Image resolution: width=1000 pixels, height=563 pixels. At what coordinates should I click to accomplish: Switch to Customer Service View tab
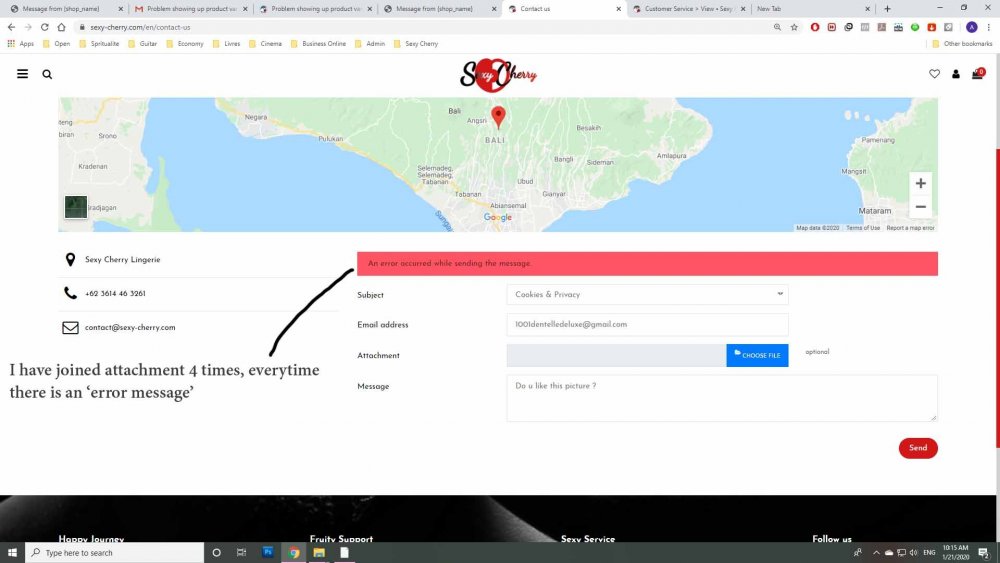(688, 9)
